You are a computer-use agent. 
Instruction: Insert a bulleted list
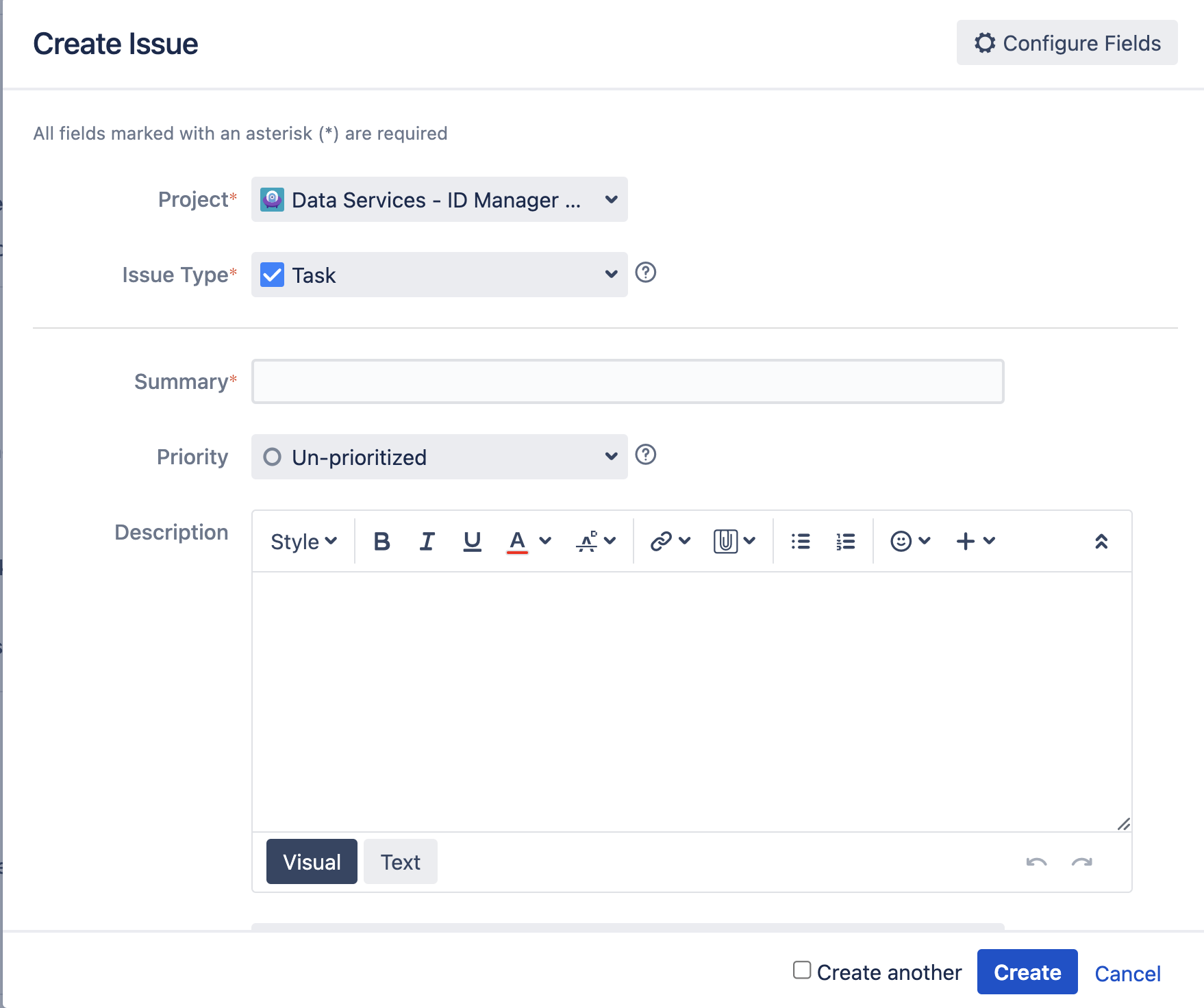tap(801, 542)
